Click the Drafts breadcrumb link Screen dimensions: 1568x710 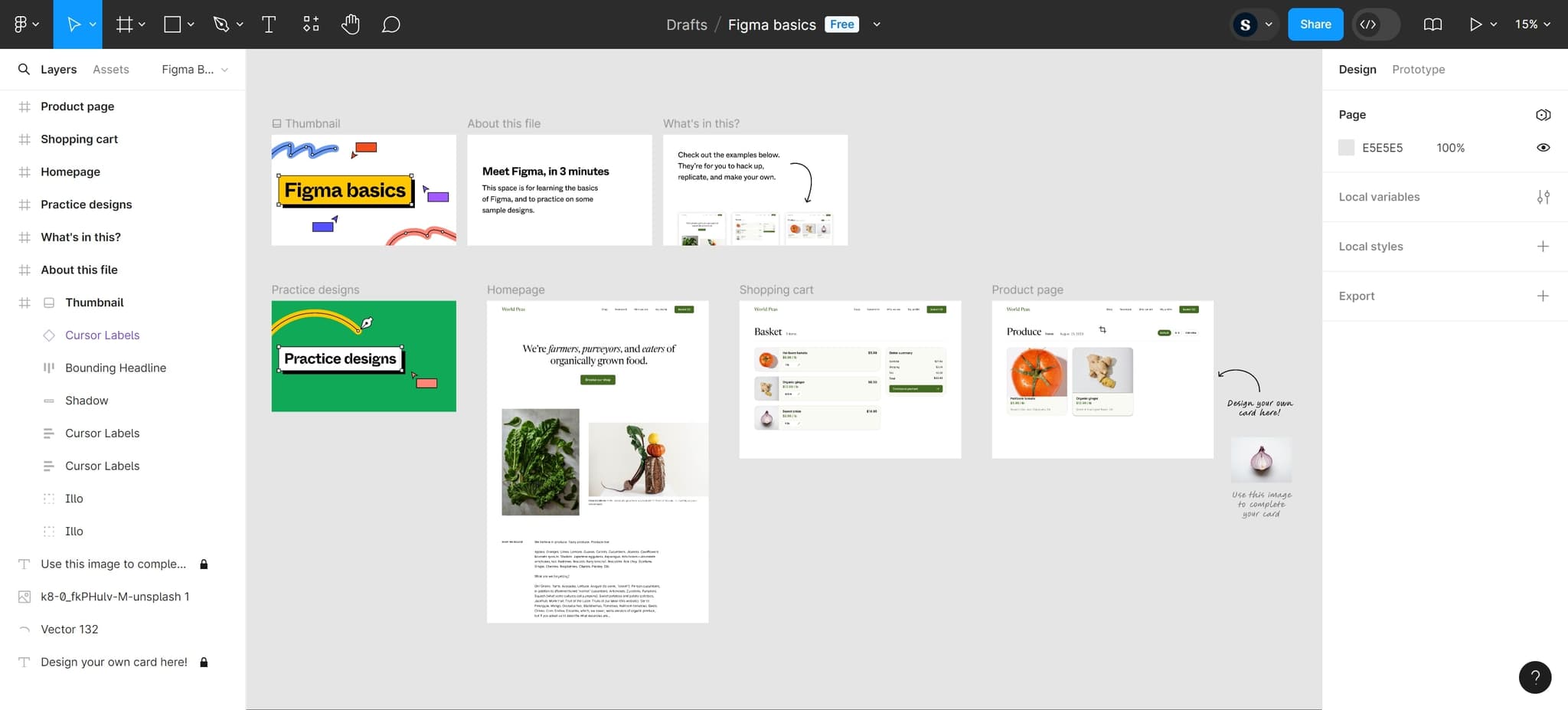686,24
